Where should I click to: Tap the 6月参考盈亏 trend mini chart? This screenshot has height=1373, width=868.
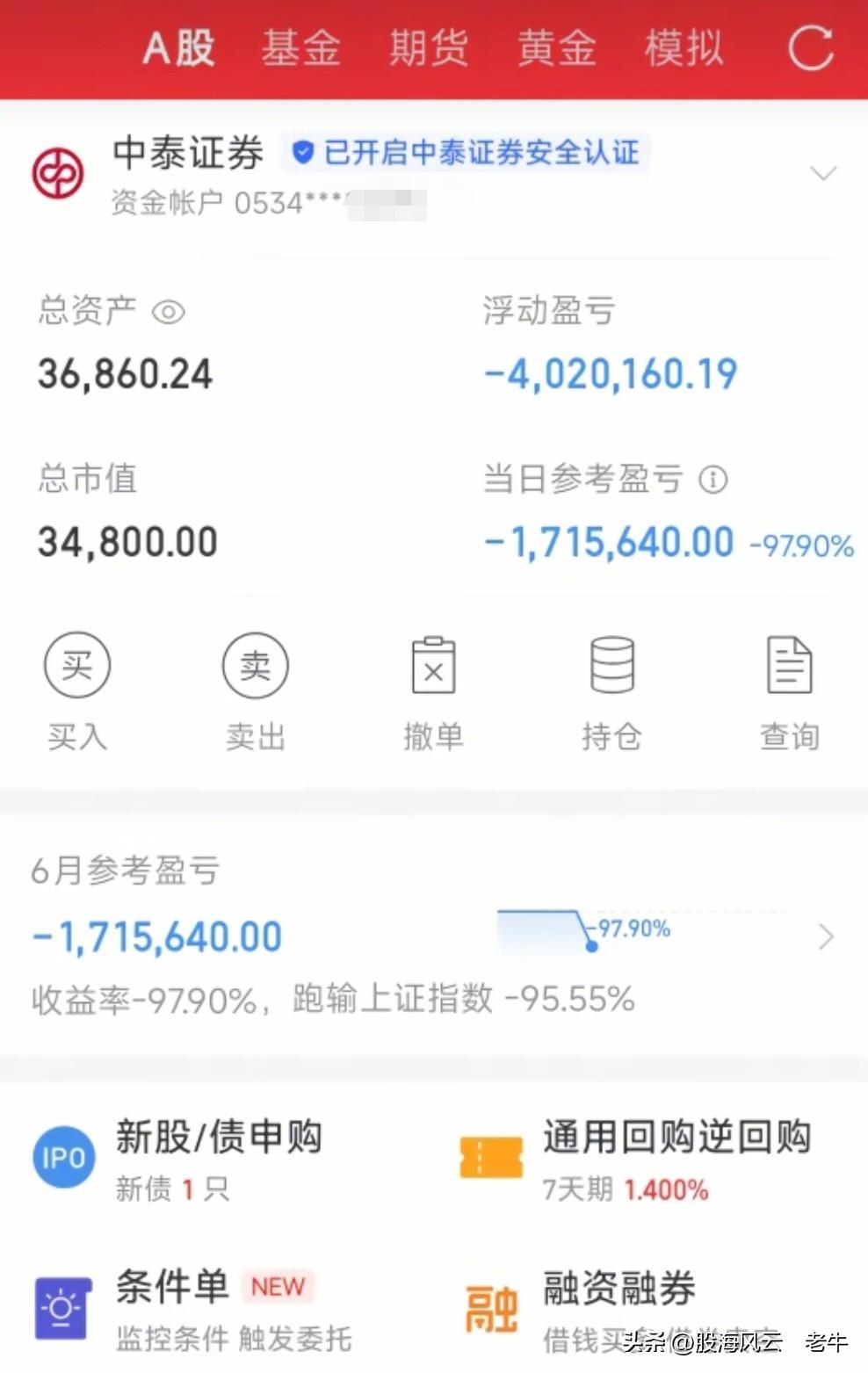(x=584, y=932)
